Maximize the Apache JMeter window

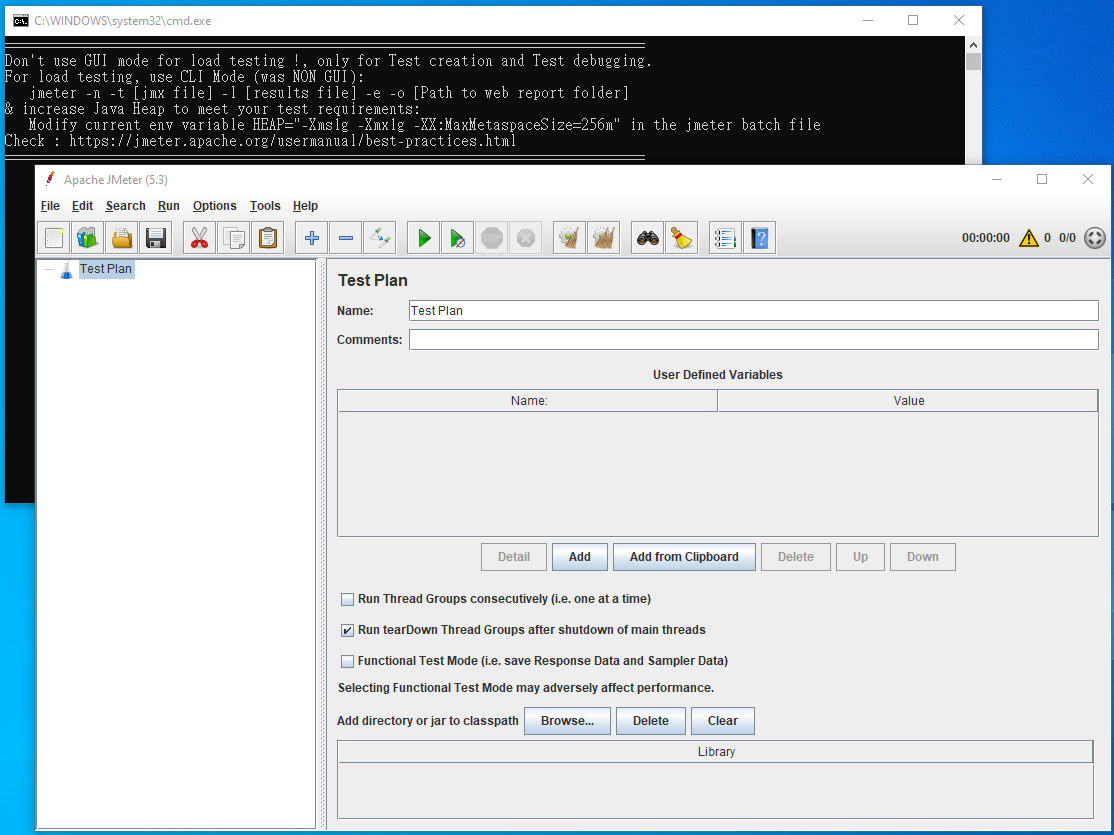point(1042,179)
